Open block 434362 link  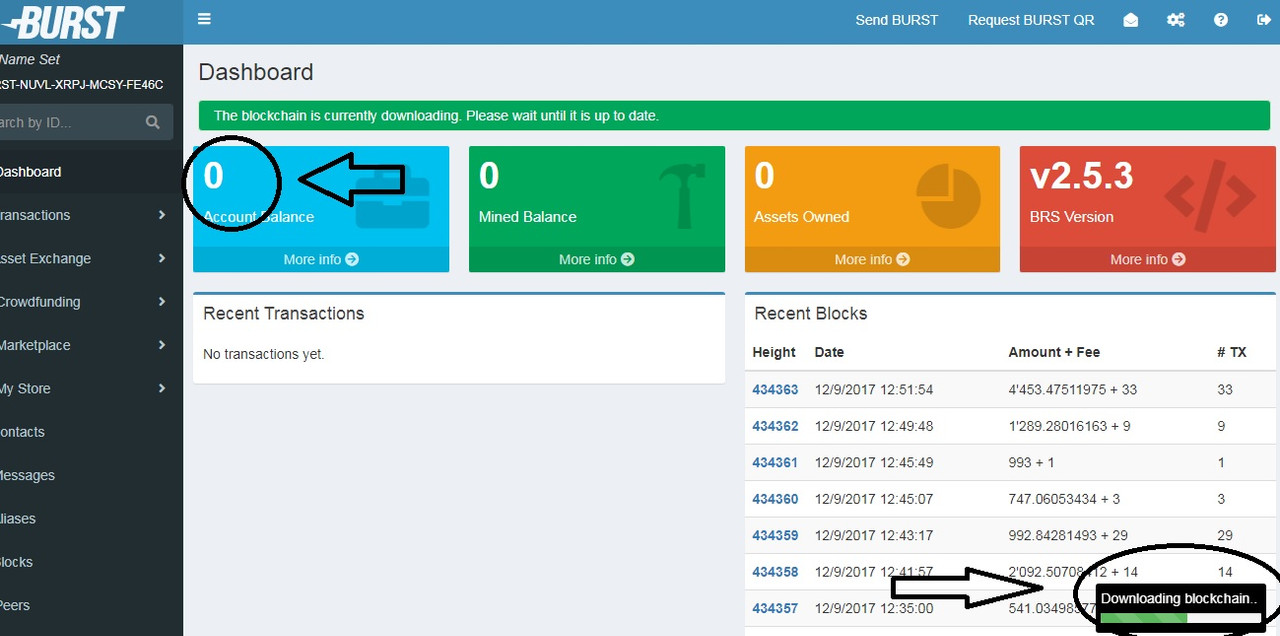(775, 426)
